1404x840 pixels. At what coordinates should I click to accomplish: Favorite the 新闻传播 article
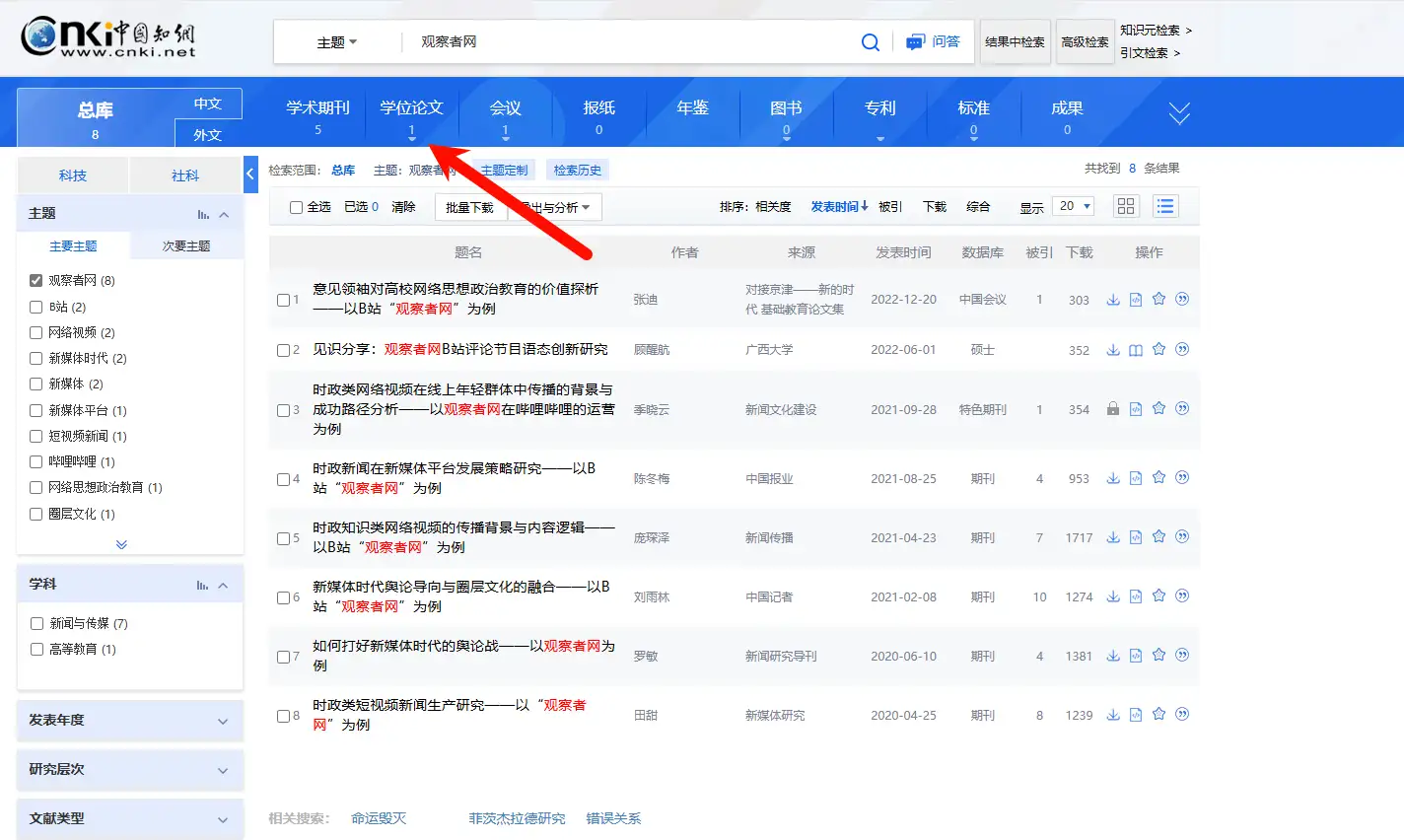[1158, 536]
